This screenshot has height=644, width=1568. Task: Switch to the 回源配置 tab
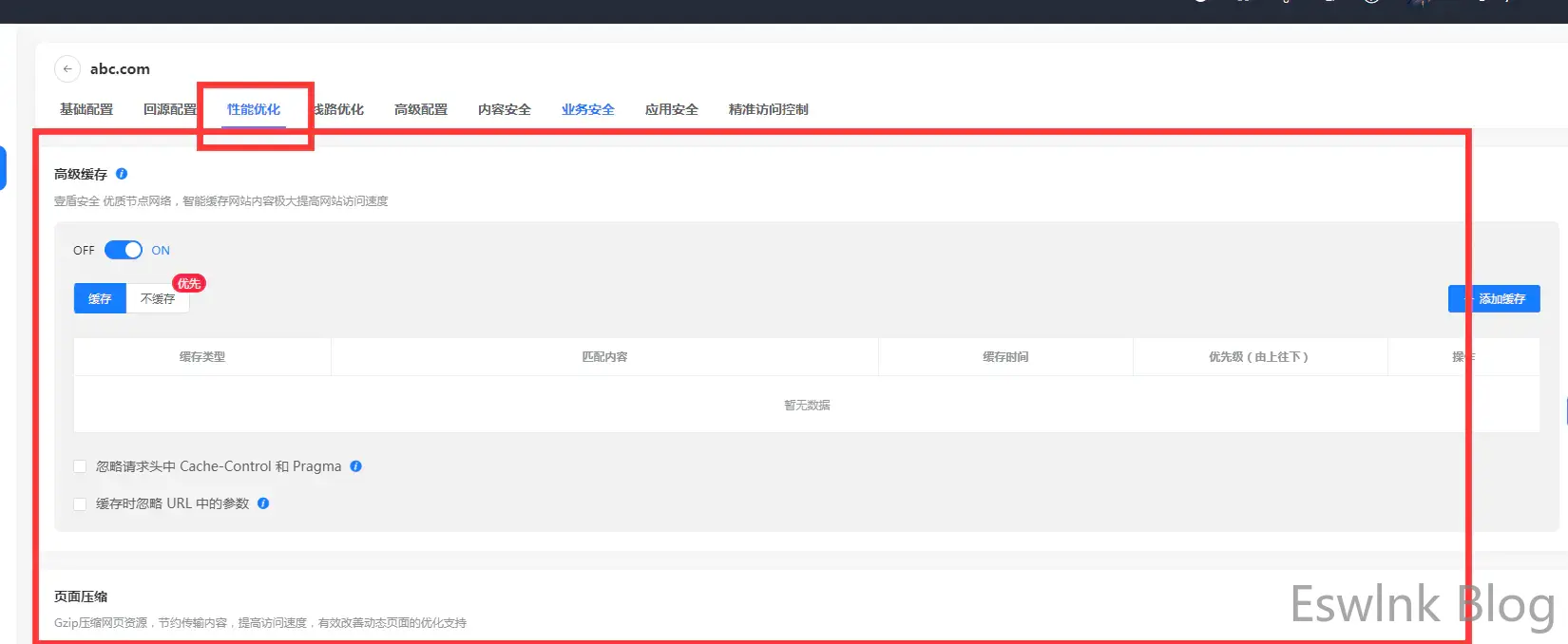click(169, 109)
